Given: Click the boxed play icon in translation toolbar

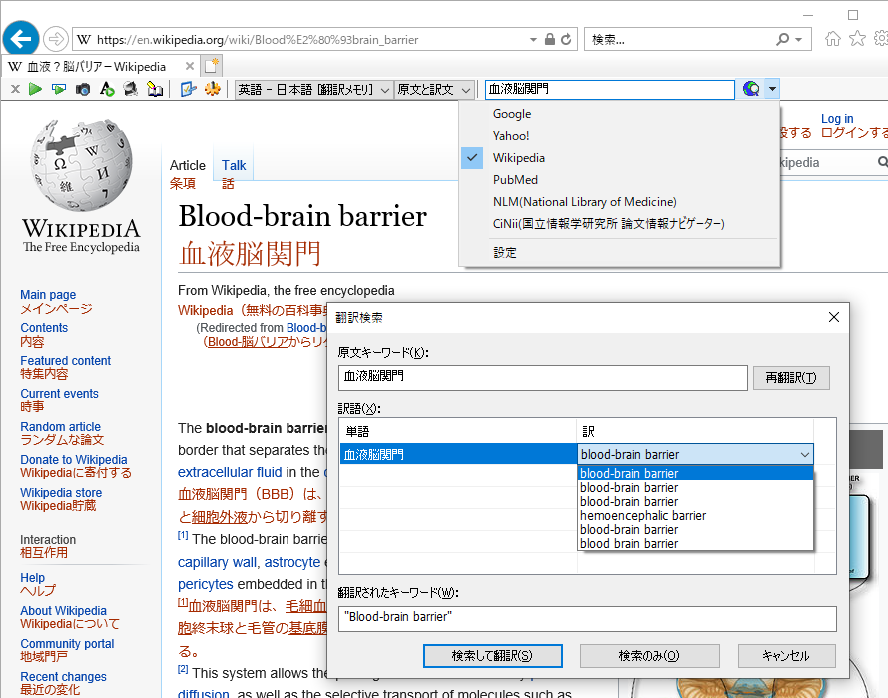Looking at the screenshot, I should (x=58, y=89).
